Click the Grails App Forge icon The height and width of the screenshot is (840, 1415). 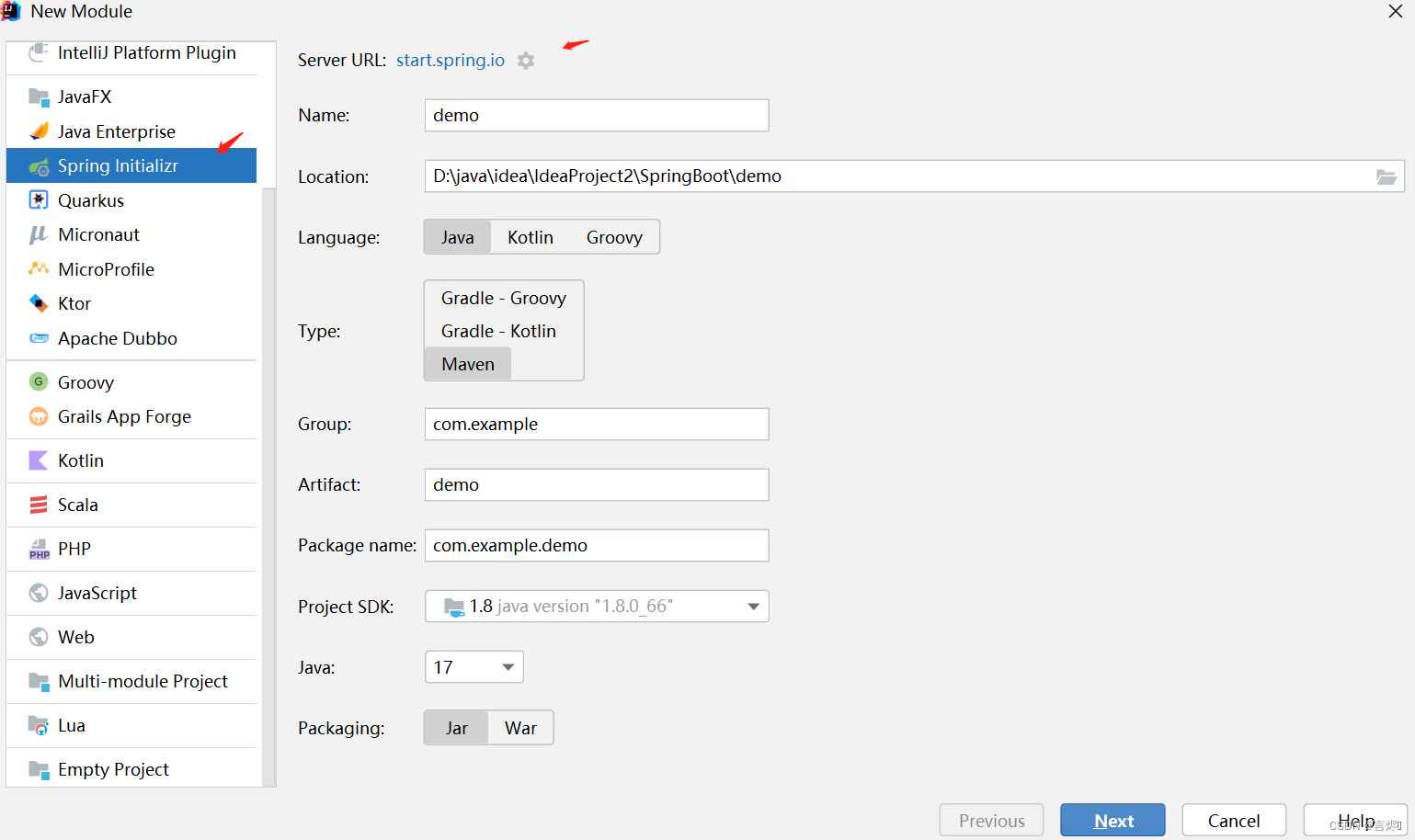[39, 416]
